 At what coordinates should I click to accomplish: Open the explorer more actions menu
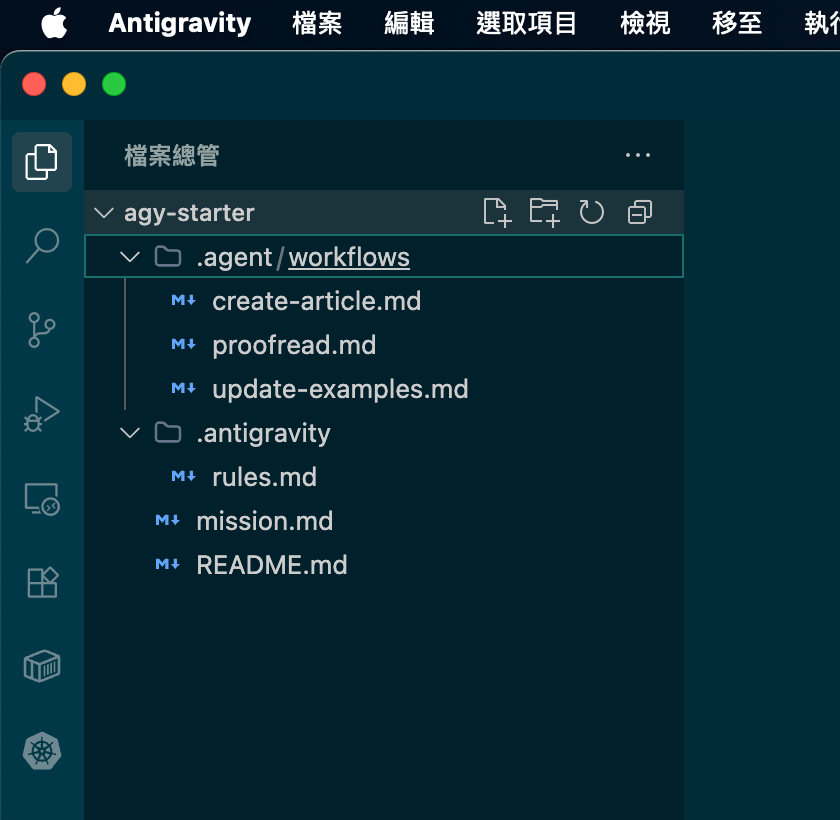click(x=638, y=155)
